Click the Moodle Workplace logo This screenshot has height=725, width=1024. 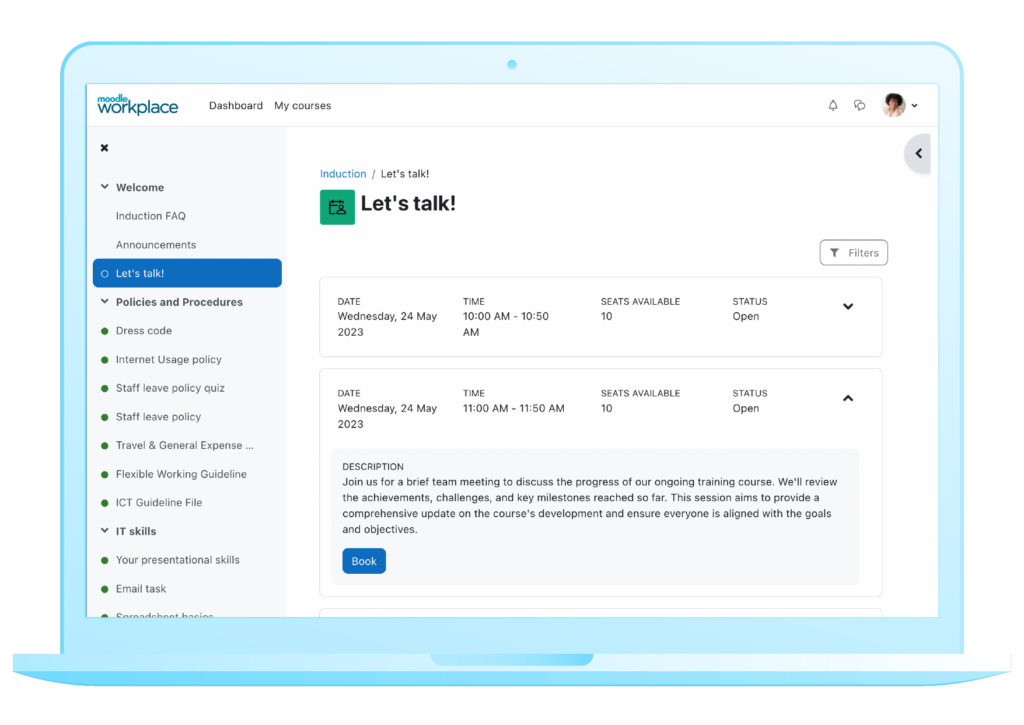click(137, 104)
